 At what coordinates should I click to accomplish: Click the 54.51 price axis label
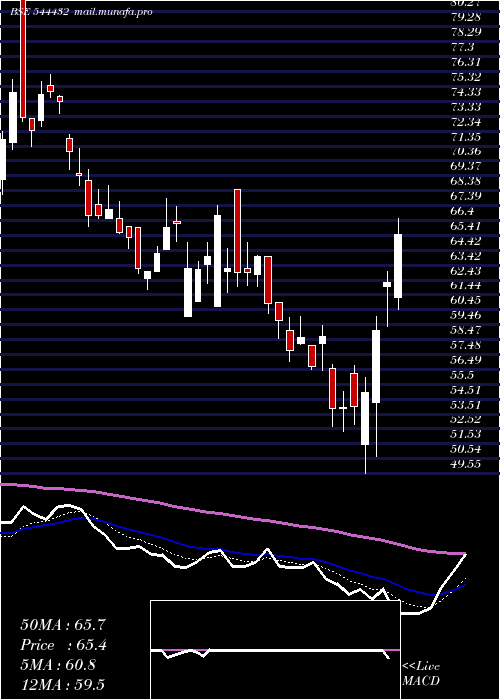click(x=466, y=389)
